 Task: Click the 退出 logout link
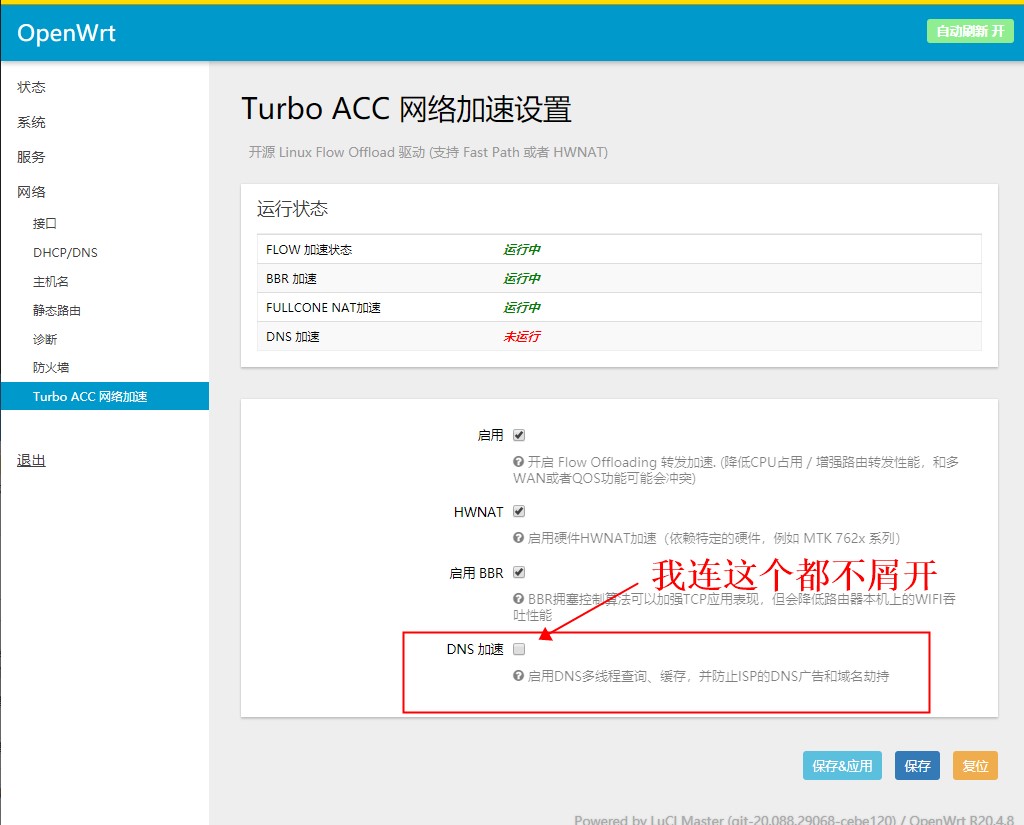coord(31,461)
